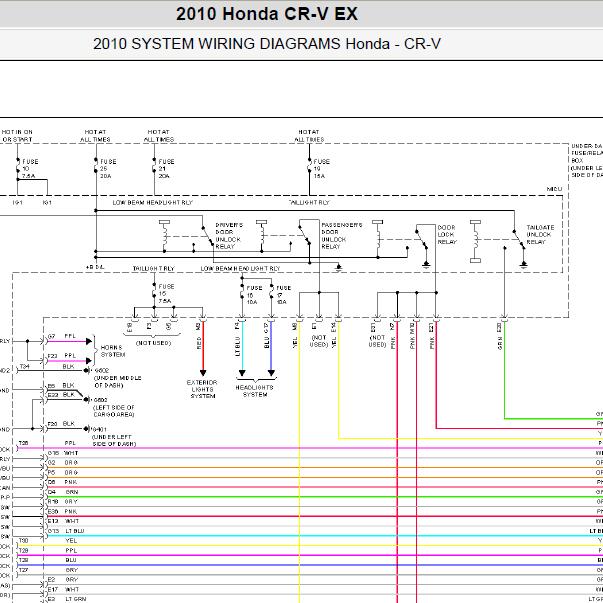Click the 'T29 PPL' wire label
This screenshot has height=603, width=603.
tap(48, 550)
